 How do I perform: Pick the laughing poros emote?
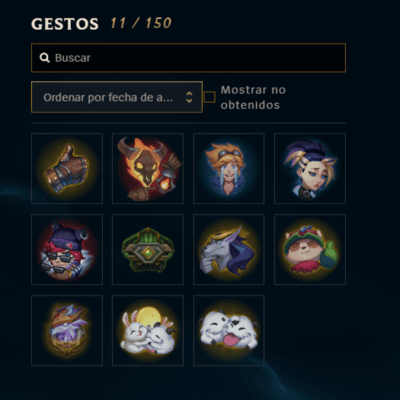click(229, 330)
